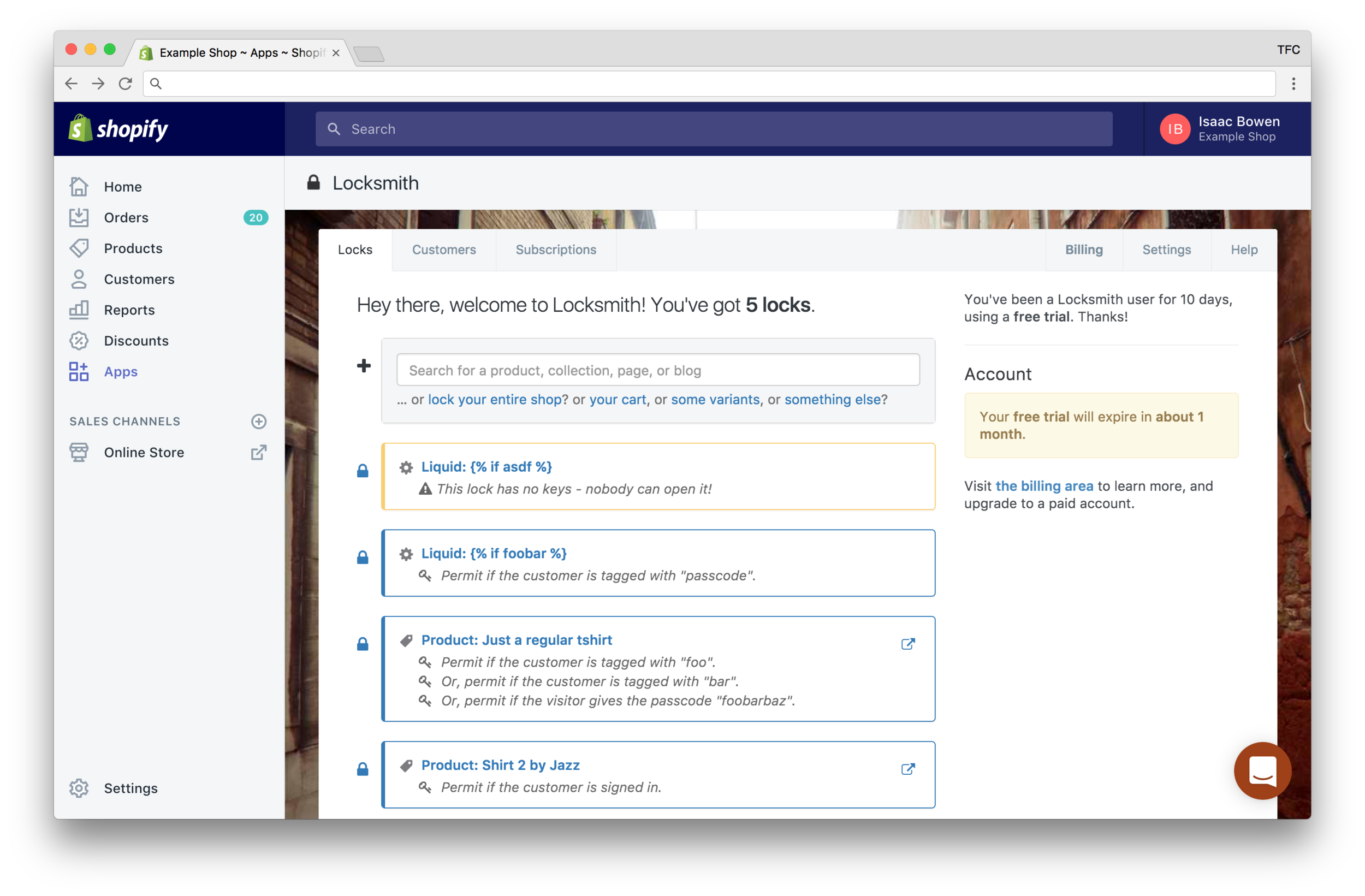
Task: Open the Subscriptions tab
Action: pyautogui.click(x=556, y=250)
